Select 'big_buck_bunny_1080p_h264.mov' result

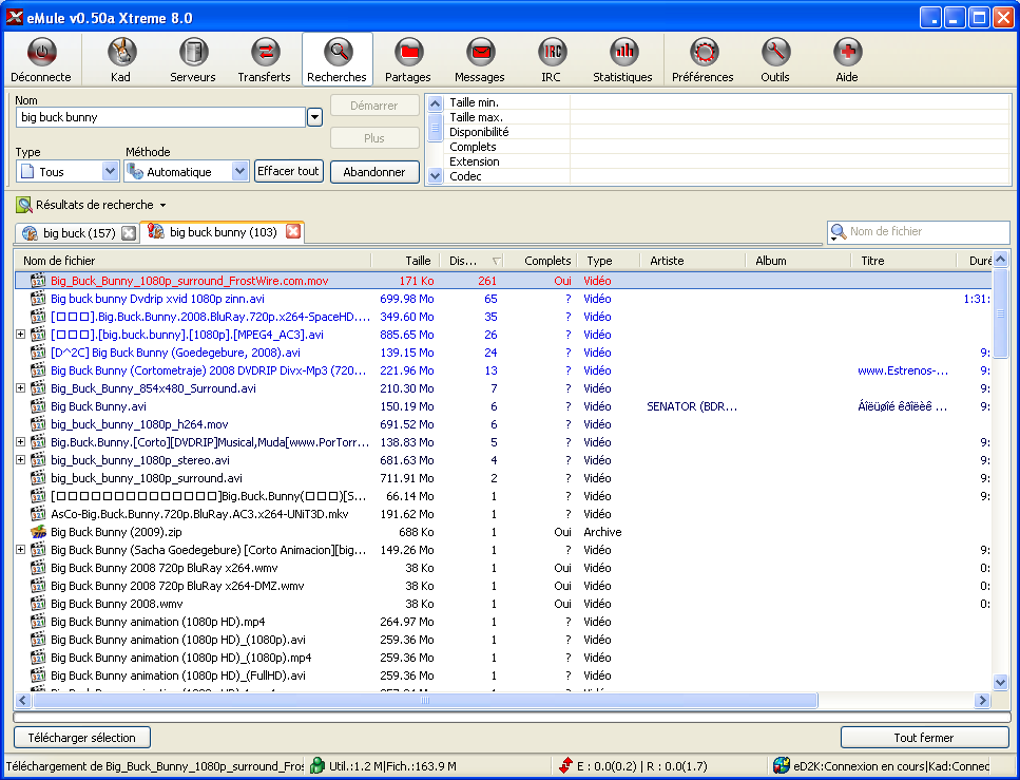pyautogui.click(x=502, y=424)
